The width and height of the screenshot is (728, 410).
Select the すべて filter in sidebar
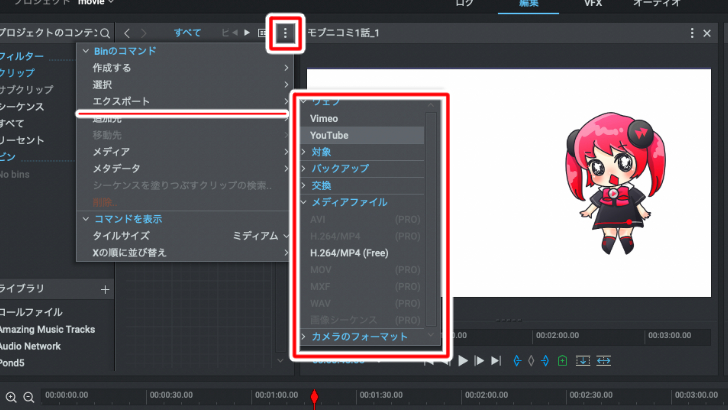tap(12, 124)
